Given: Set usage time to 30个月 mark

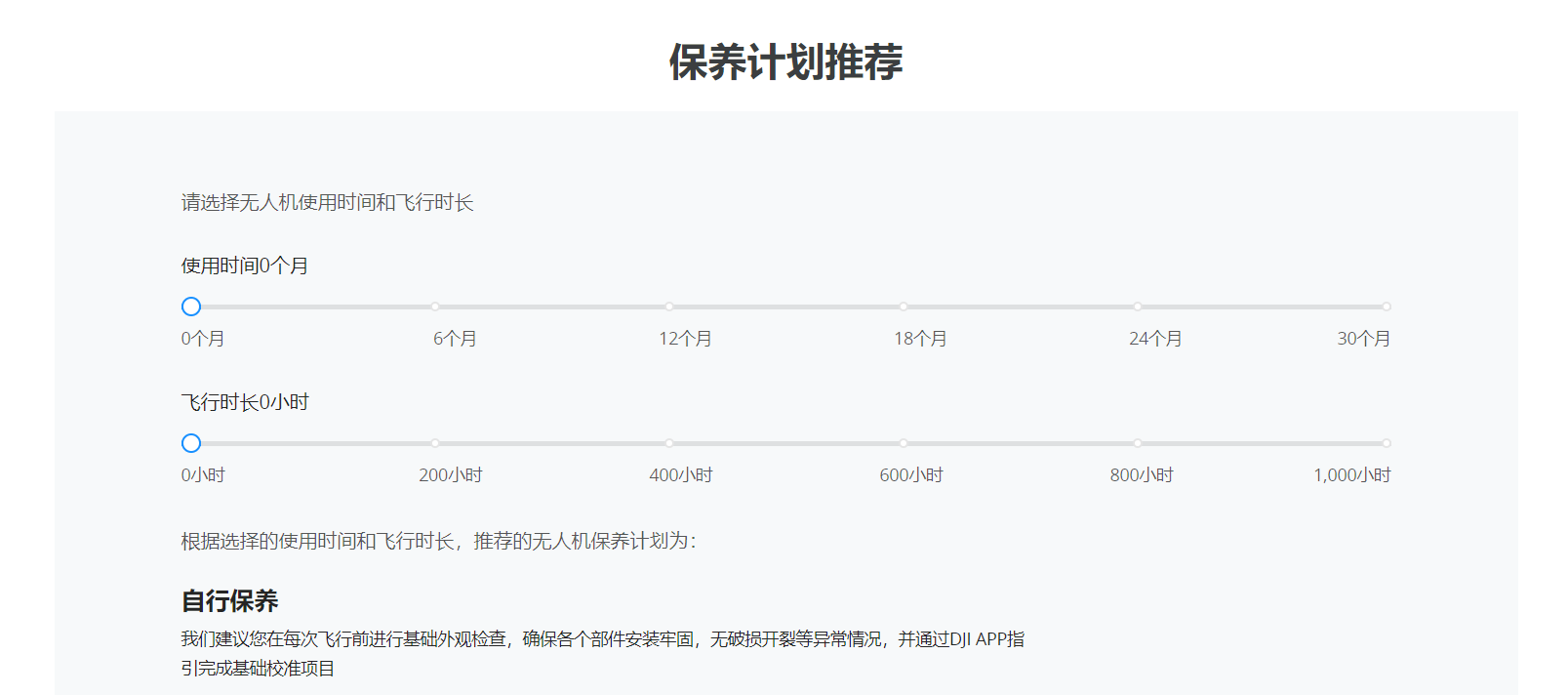Looking at the screenshot, I should (1386, 307).
